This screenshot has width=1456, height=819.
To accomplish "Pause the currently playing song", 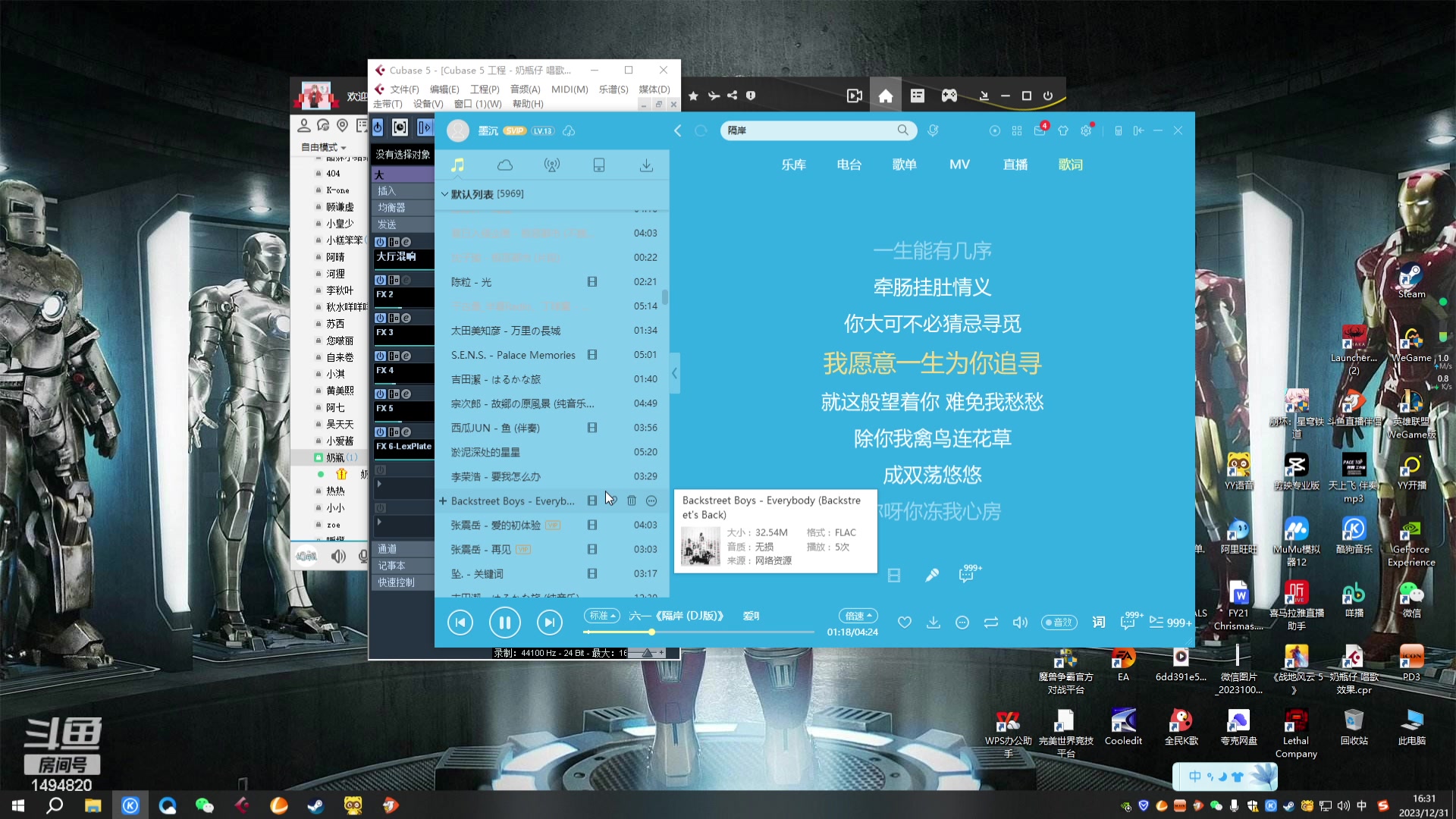I will click(x=504, y=623).
